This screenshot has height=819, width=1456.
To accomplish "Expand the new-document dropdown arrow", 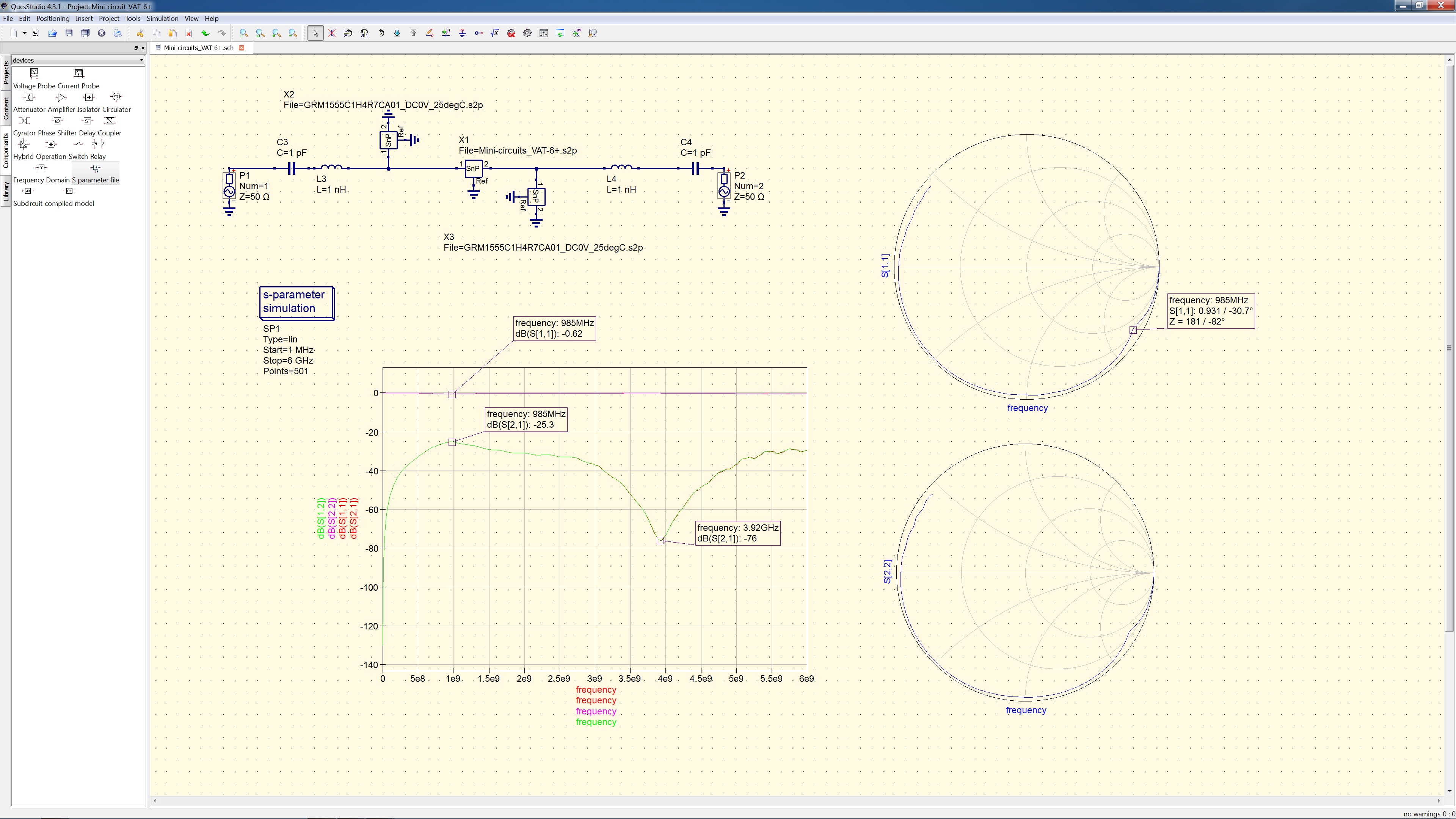I will coord(25,33).
